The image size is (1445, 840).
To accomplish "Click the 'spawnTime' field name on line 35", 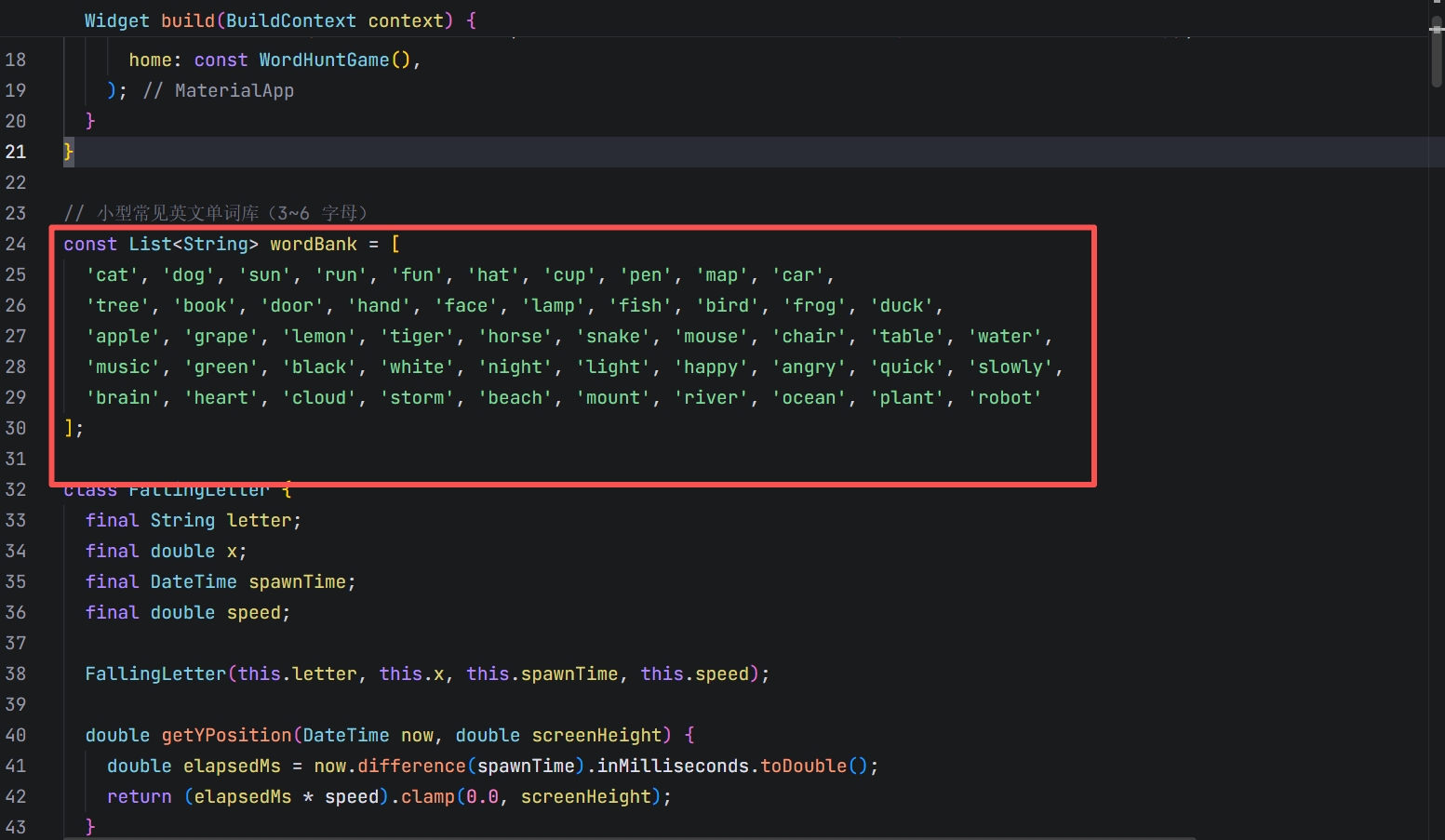I will 297,581.
